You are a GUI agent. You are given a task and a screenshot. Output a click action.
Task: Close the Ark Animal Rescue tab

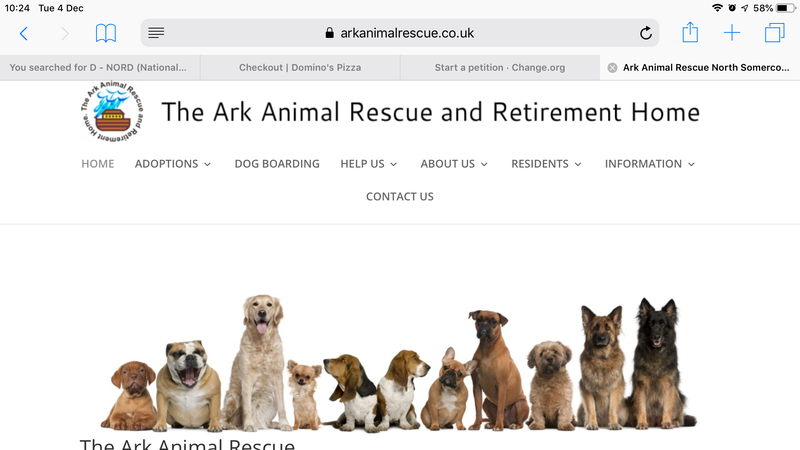pyautogui.click(x=612, y=68)
